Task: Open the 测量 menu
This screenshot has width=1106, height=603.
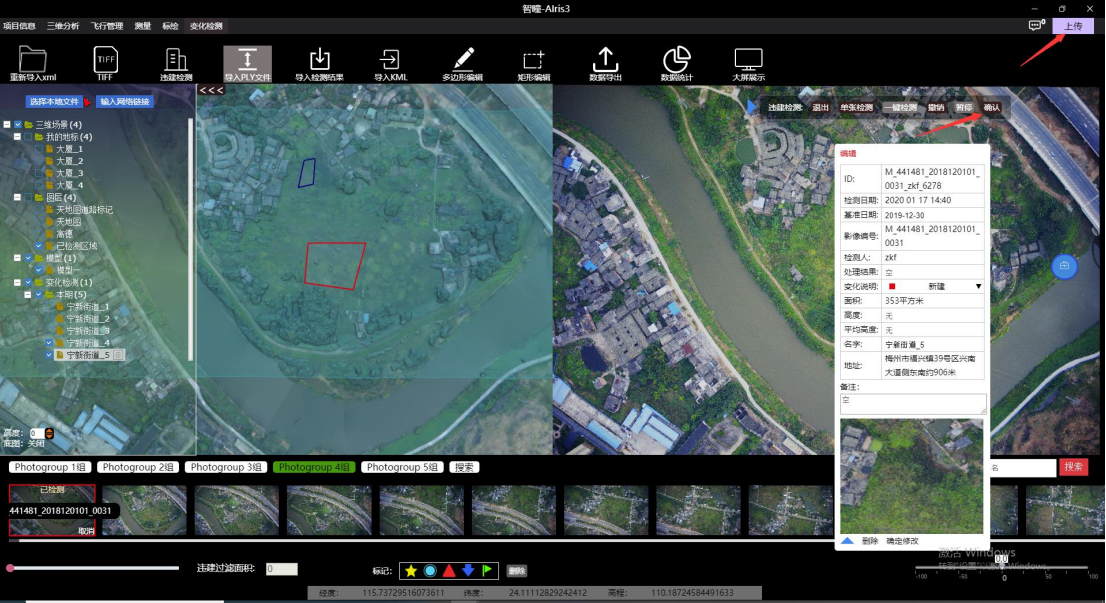Action: (x=142, y=25)
